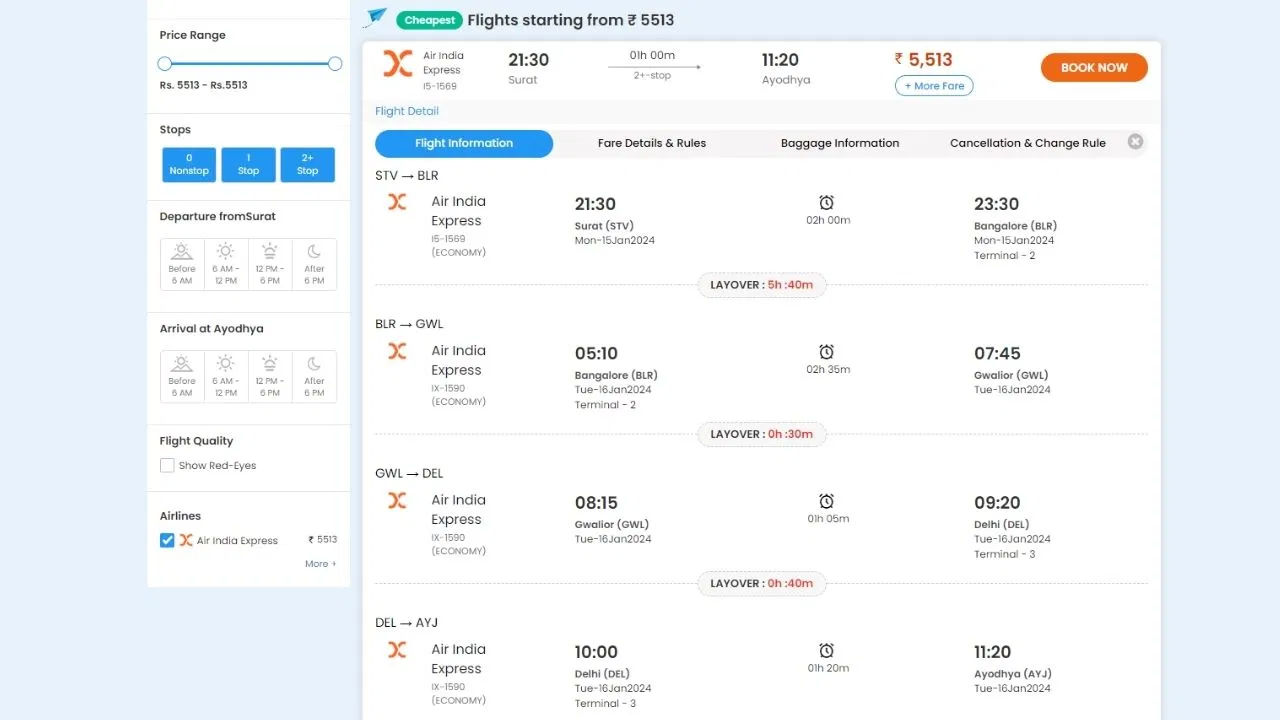Adjust the maximum price slider handle
The height and width of the screenshot is (720, 1280).
335,63
